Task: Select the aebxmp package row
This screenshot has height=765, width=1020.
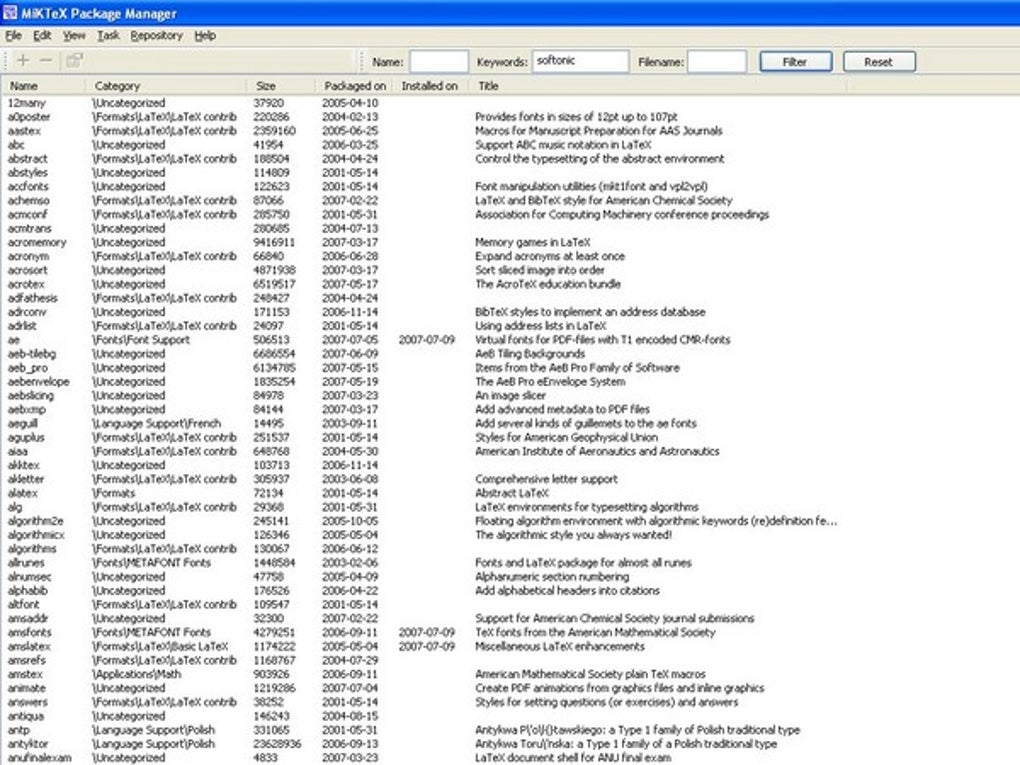Action: [423, 410]
